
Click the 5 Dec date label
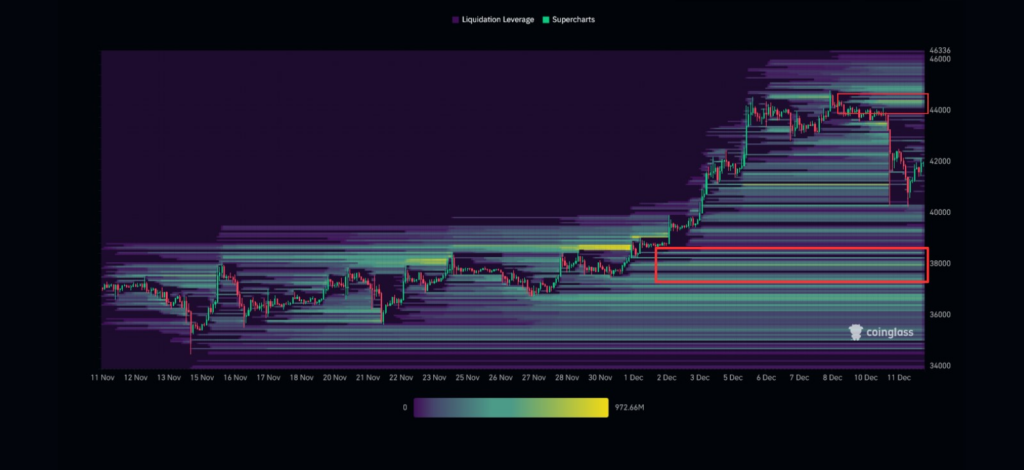pyautogui.click(x=734, y=378)
